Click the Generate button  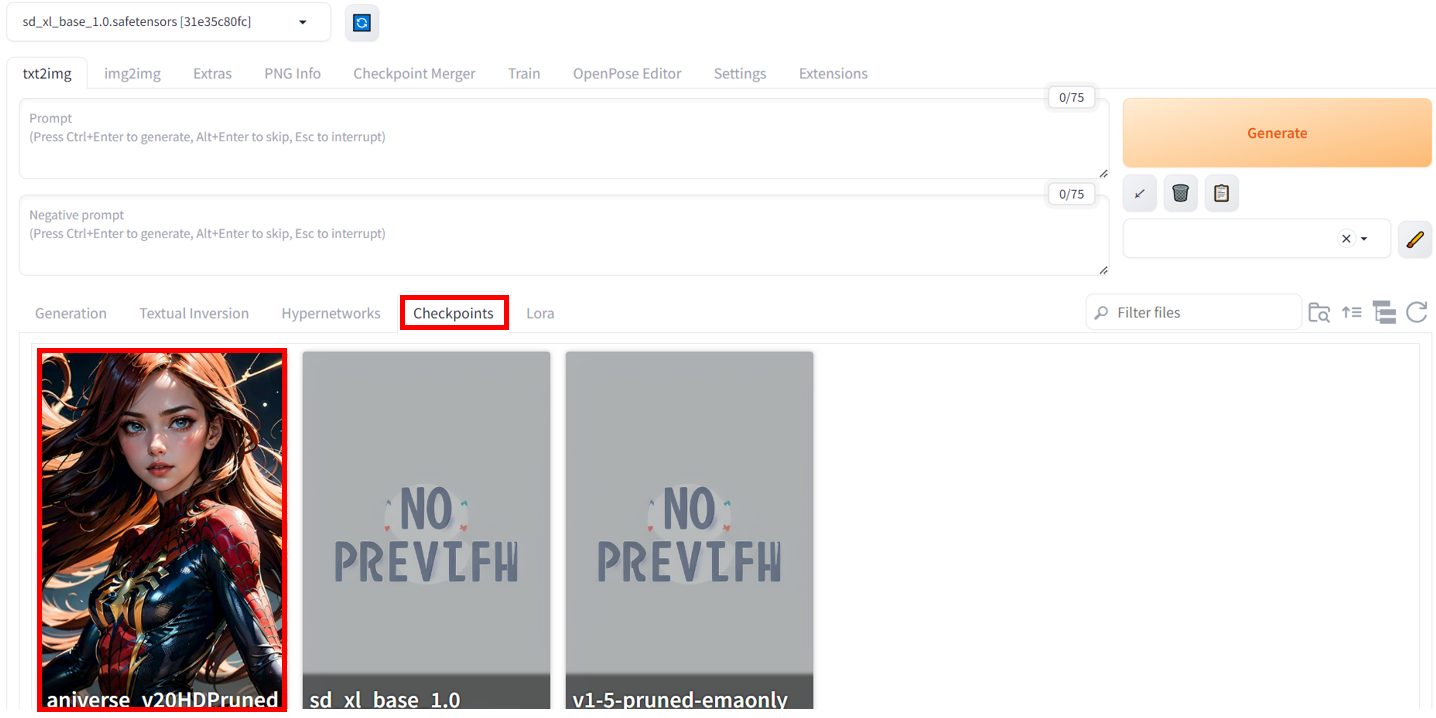coord(1277,133)
